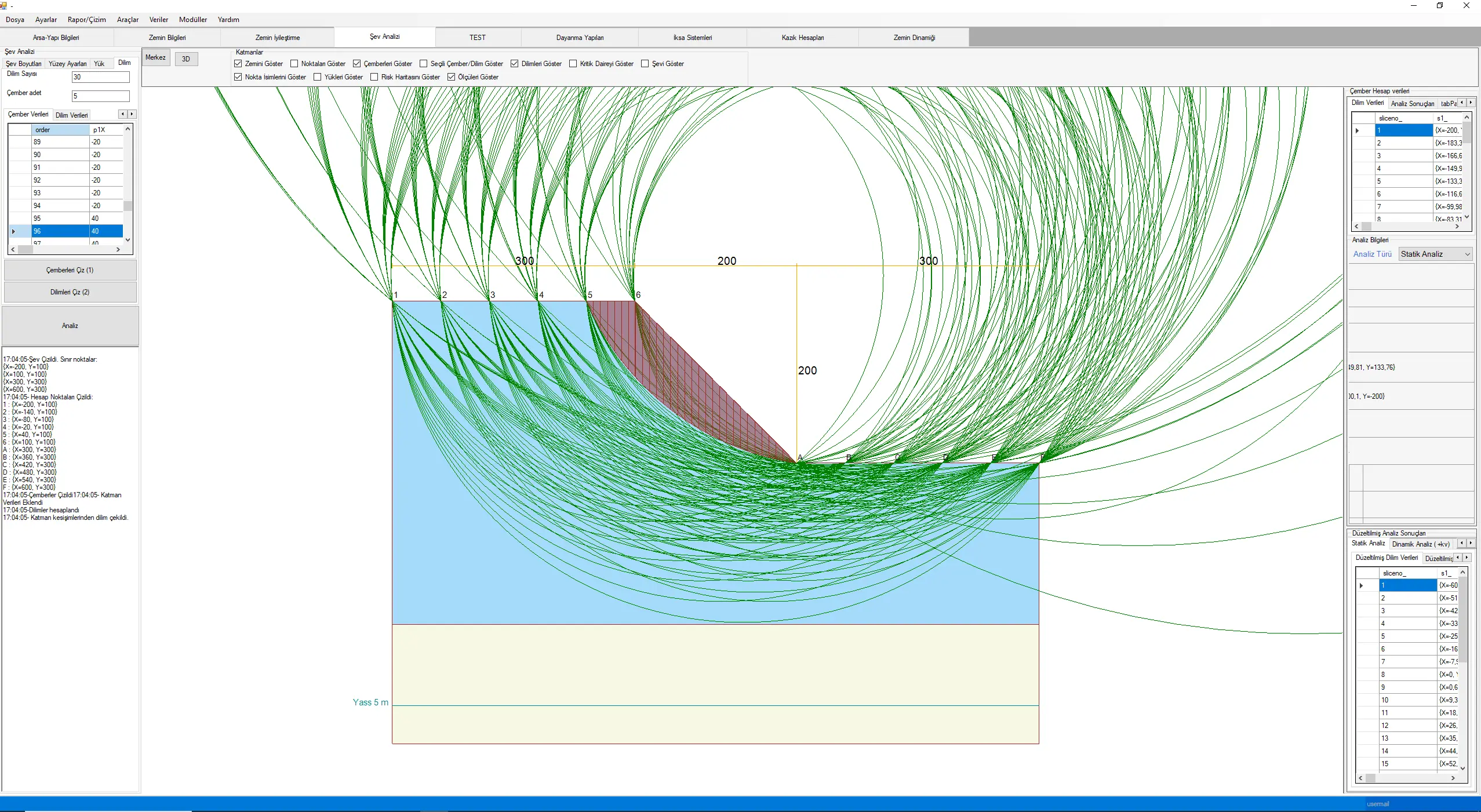Click down arrow of Çember Verileri grid scrollbar
Screen dimensions: 1481x812
[128, 239]
